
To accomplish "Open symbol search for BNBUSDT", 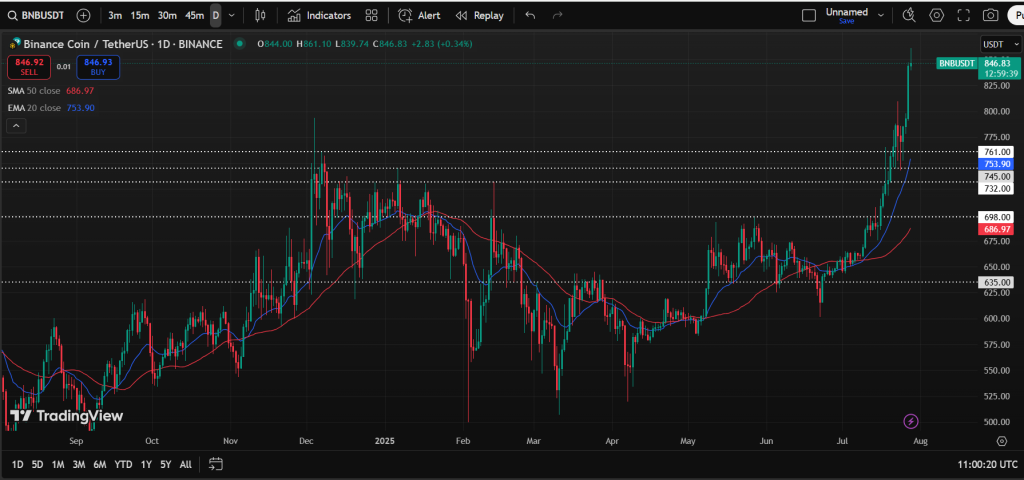I will (37, 15).
